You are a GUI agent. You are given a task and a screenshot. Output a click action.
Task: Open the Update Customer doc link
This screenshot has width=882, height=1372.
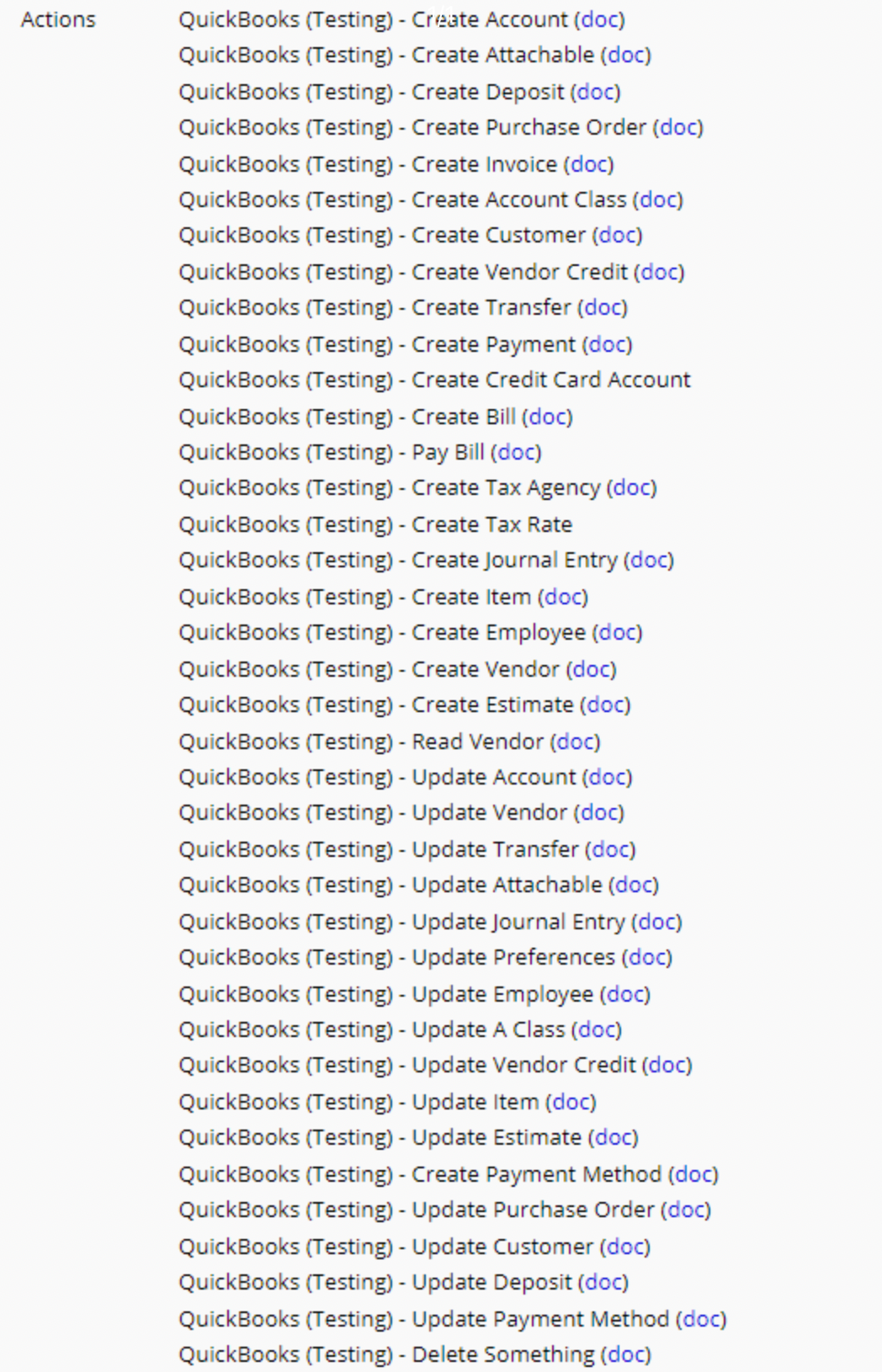coord(627,1247)
